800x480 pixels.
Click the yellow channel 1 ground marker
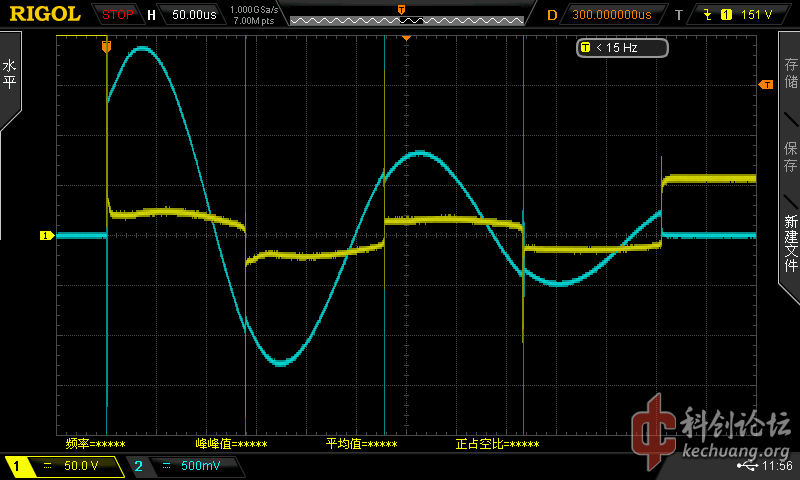pyautogui.click(x=46, y=236)
